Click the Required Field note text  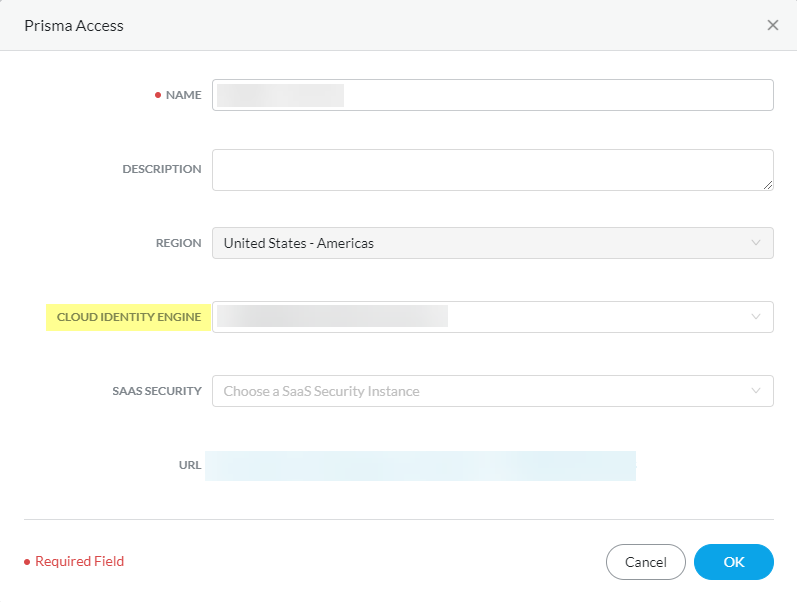click(x=79, y=562)
